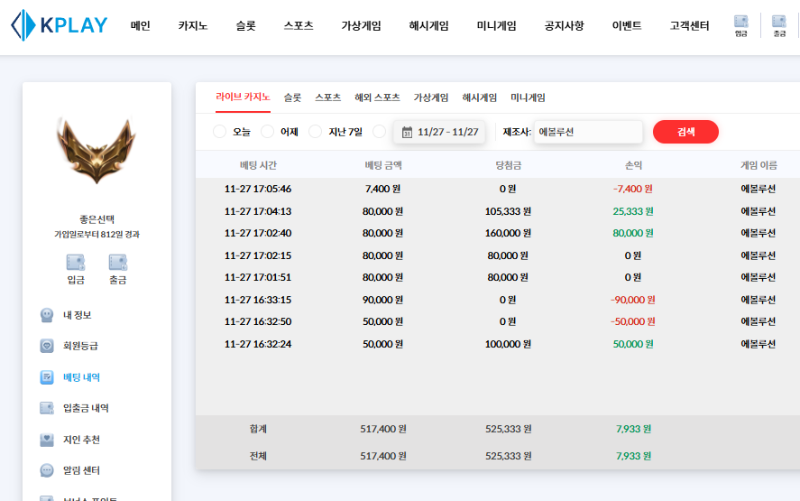Click the -50,000 원 loss value
The image size is (800, 501).
pyautogui.click(x=633, y=322)
